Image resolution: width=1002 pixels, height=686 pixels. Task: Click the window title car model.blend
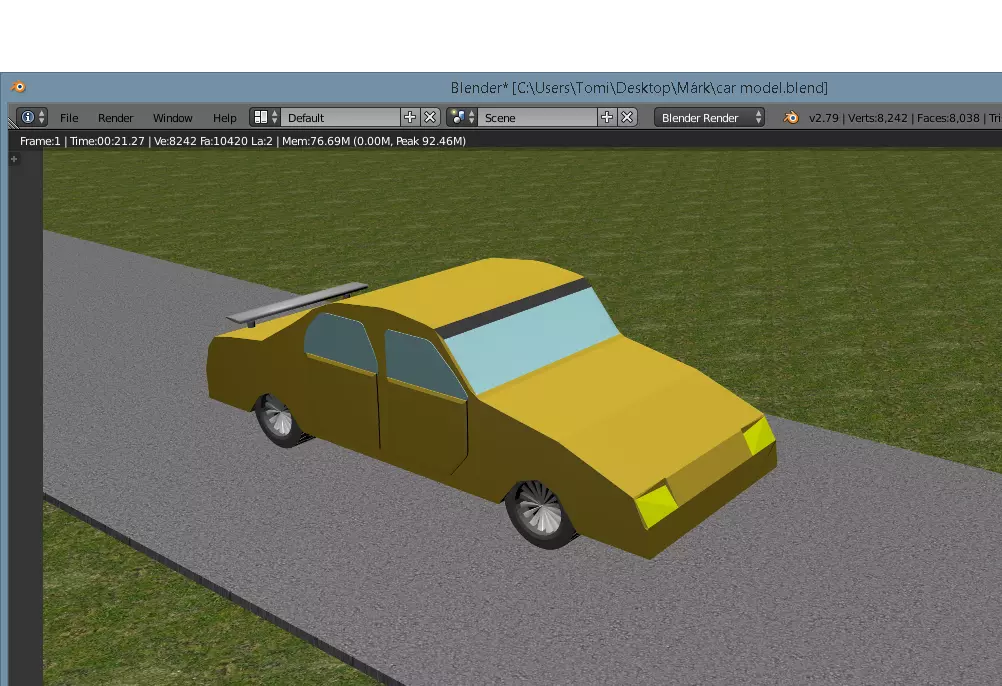(639, 88)
